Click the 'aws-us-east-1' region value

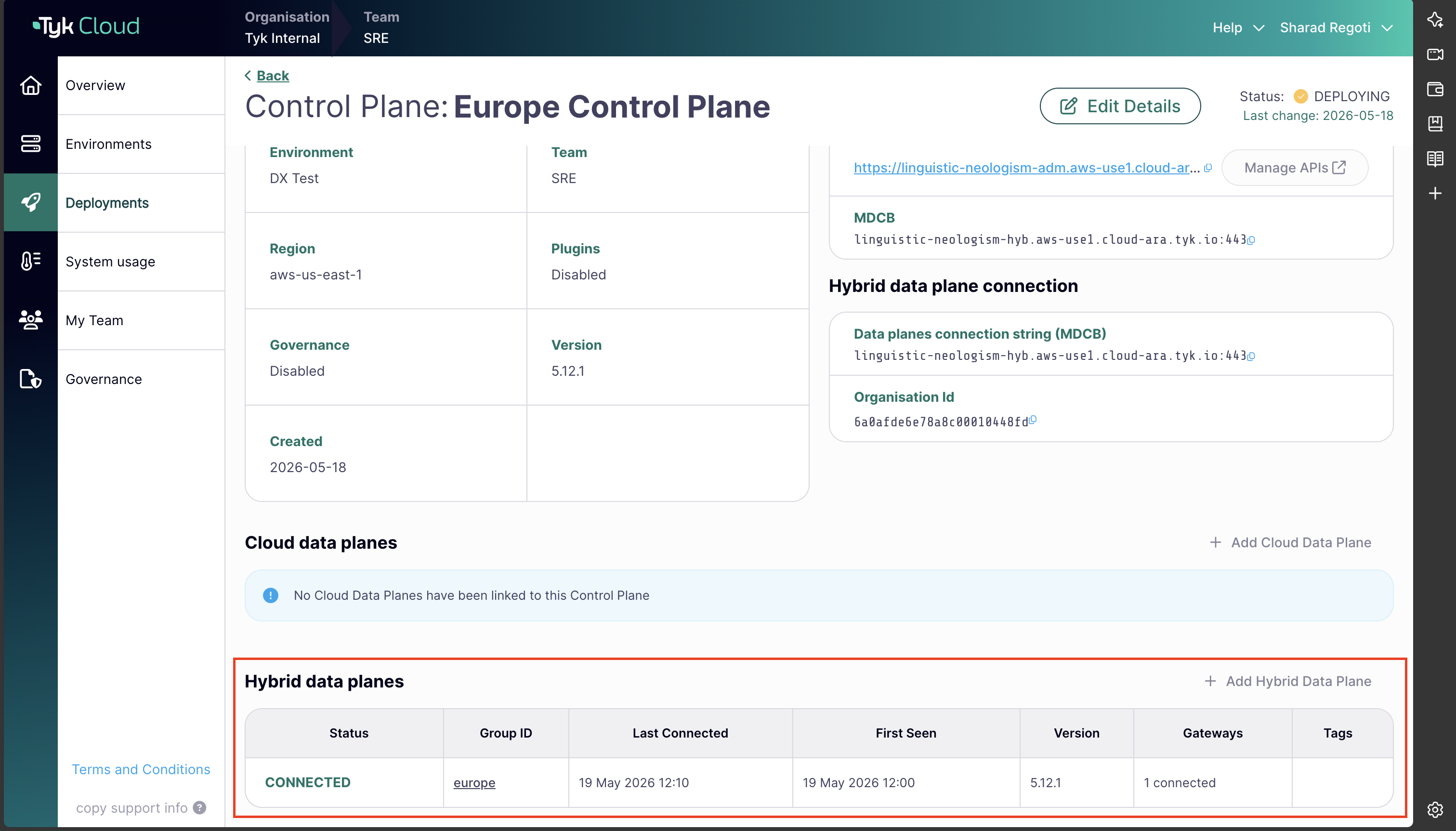(x=315, y=275)
